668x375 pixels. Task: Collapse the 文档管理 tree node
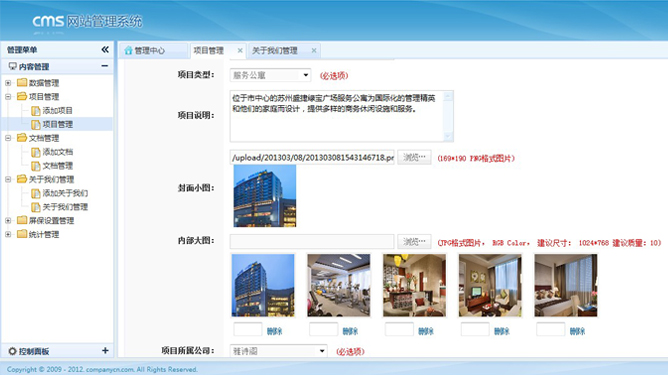click(8, 138)
